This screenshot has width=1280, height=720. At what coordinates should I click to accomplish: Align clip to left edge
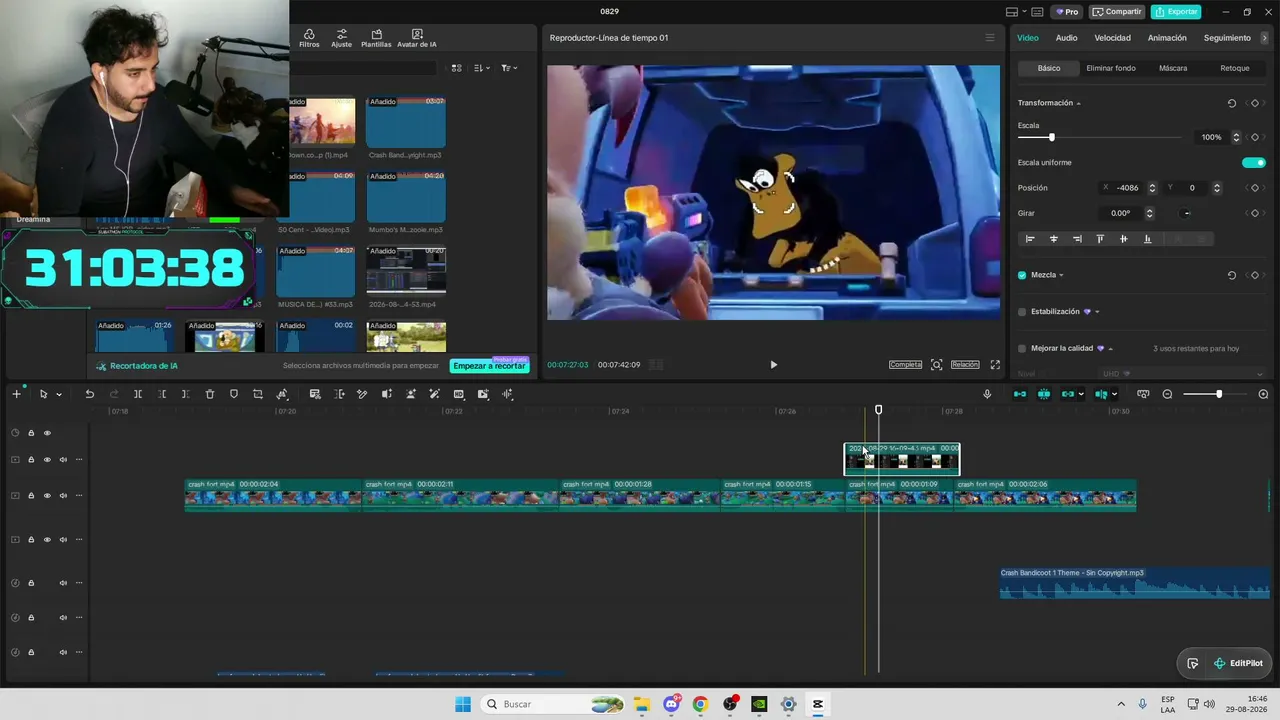point(1030,239)
